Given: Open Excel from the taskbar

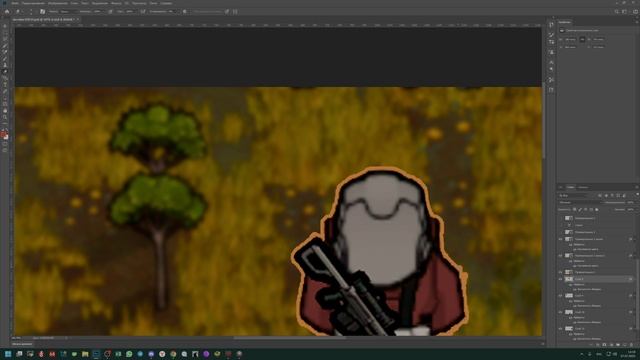Looking at the screenshot, I should click(118, 354).
